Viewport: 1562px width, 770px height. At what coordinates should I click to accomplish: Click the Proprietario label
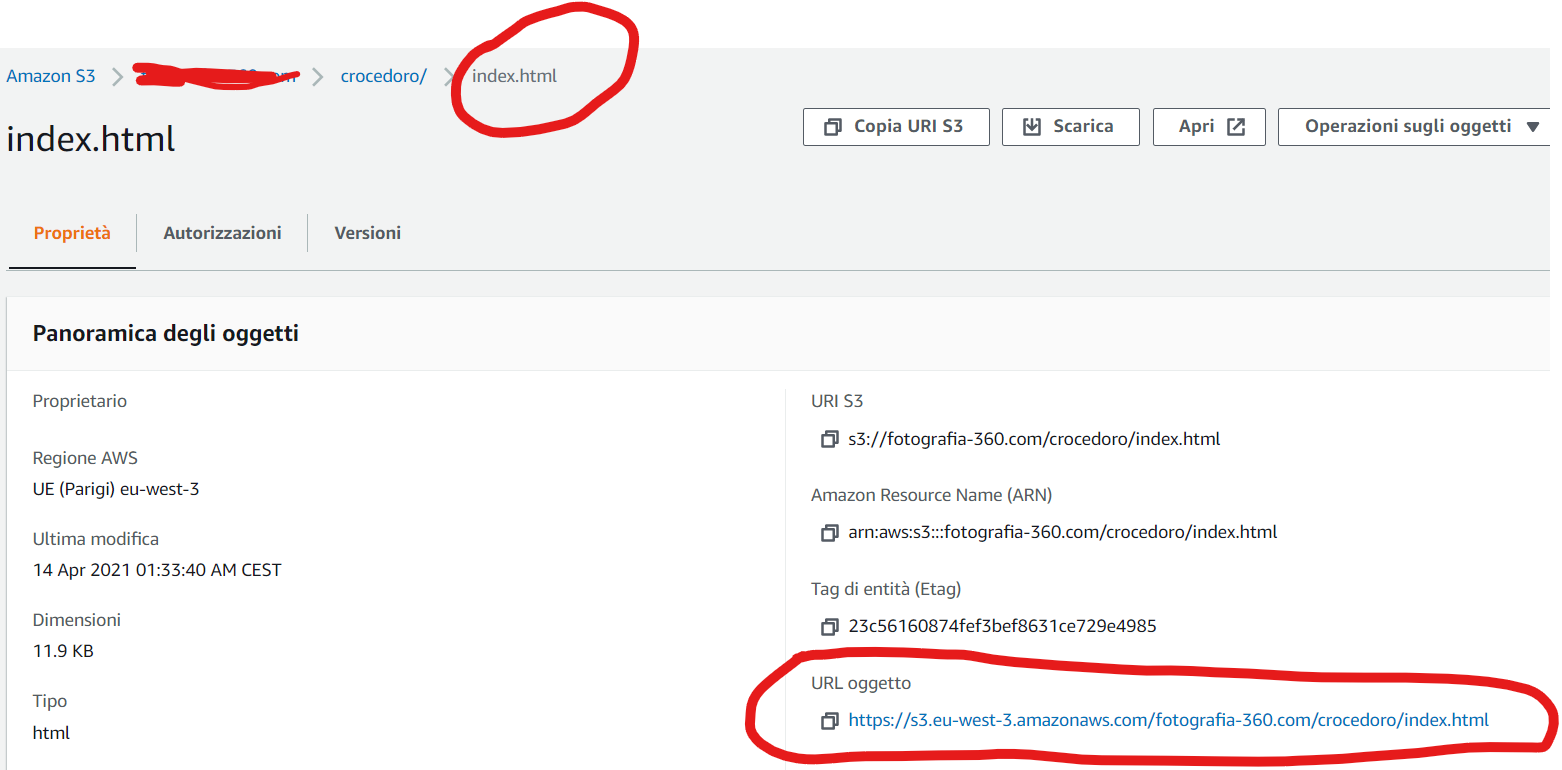tap(80, 401)
